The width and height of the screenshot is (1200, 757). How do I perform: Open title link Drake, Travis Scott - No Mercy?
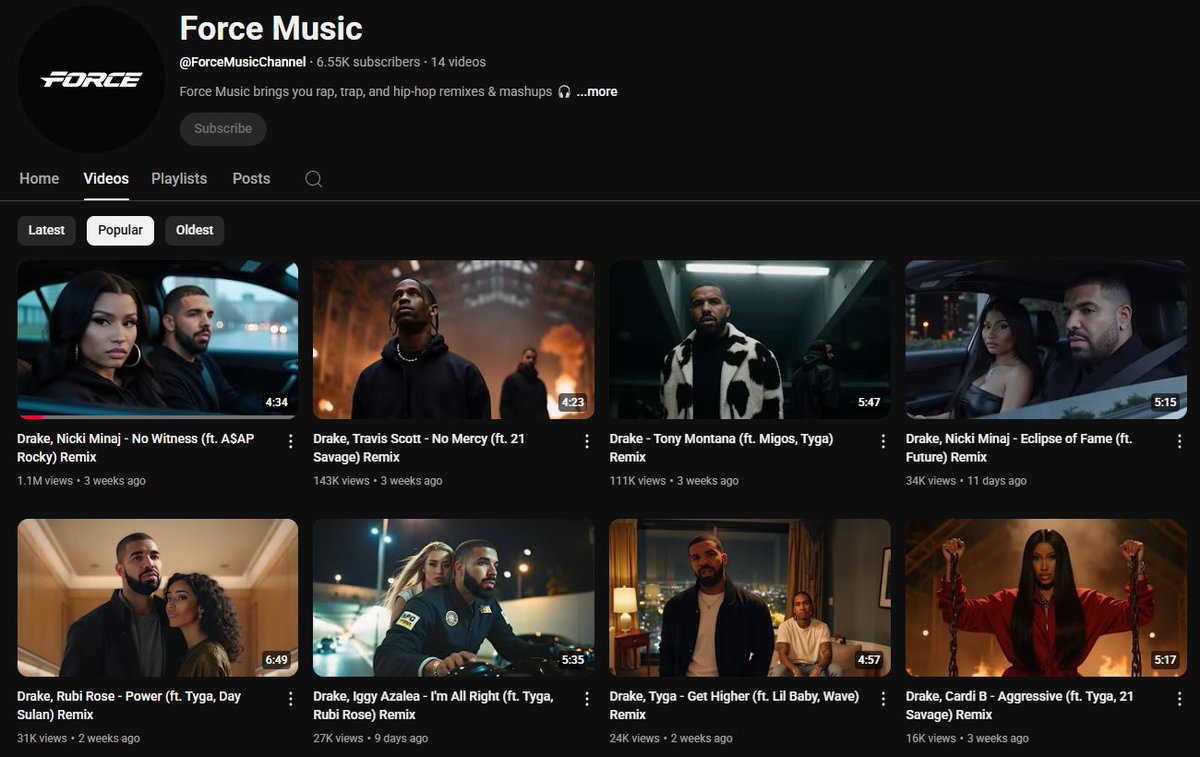coord(419,448)
